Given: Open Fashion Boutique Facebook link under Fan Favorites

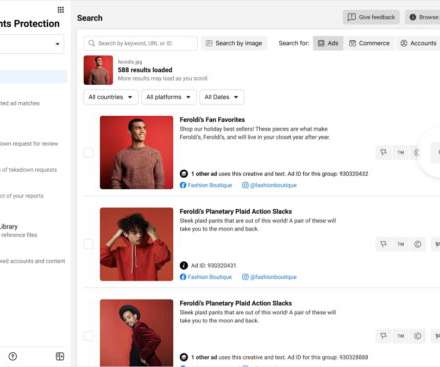Looking at the screenshot, I should (x=206, y=185).
